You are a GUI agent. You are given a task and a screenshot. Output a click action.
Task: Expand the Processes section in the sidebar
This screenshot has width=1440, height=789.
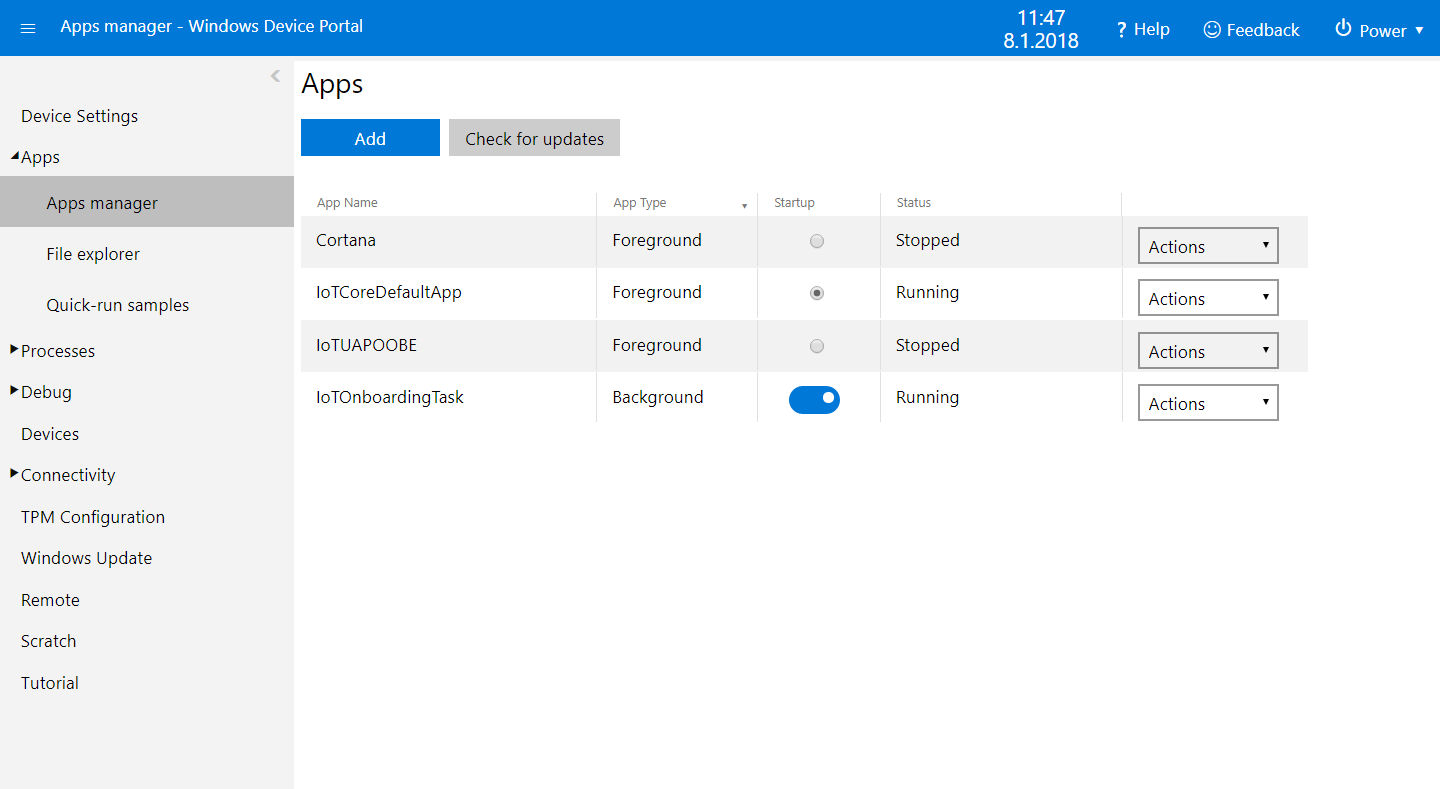point(14,350)
